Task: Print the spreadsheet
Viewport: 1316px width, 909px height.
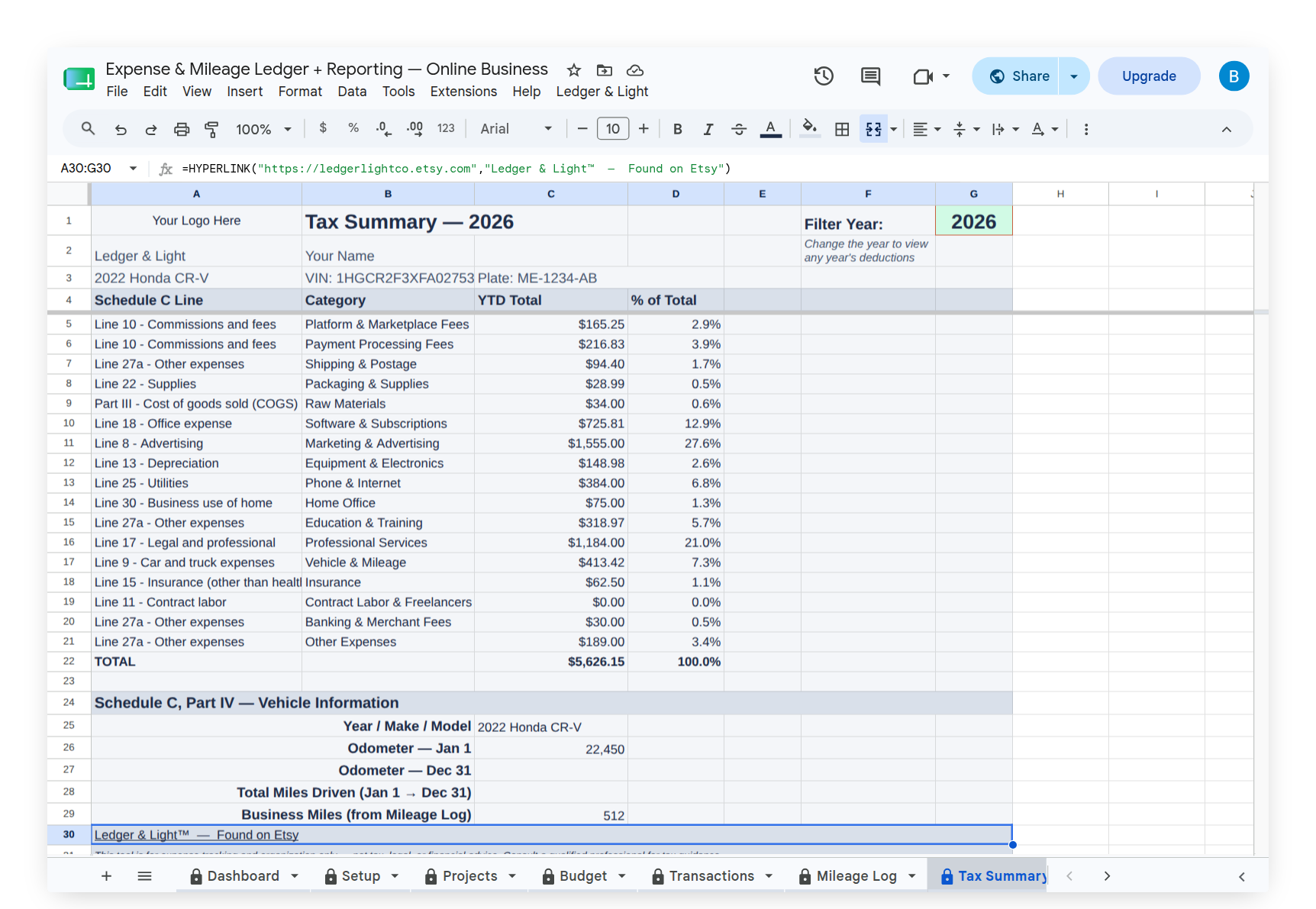Action: click(182, 129)
